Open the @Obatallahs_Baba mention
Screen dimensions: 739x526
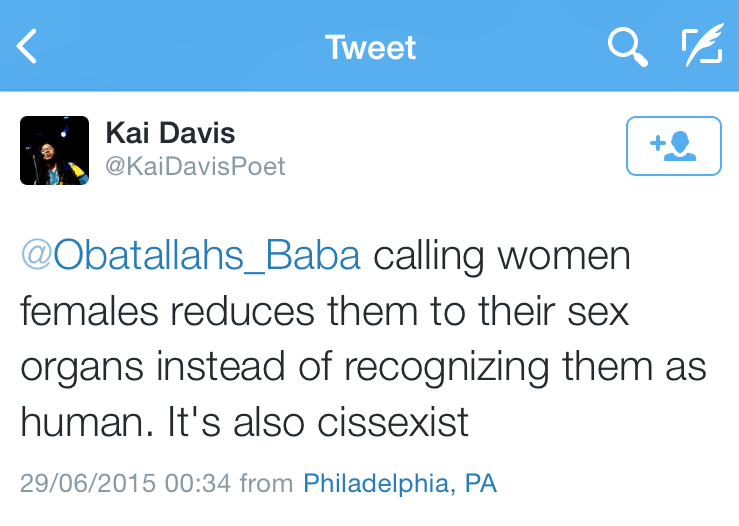[190, 256]
